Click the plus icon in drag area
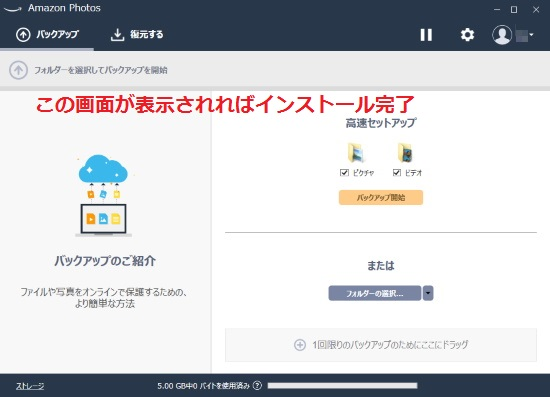Image resolution: width=550 pixels, height=397 pixels. point(300,345)
